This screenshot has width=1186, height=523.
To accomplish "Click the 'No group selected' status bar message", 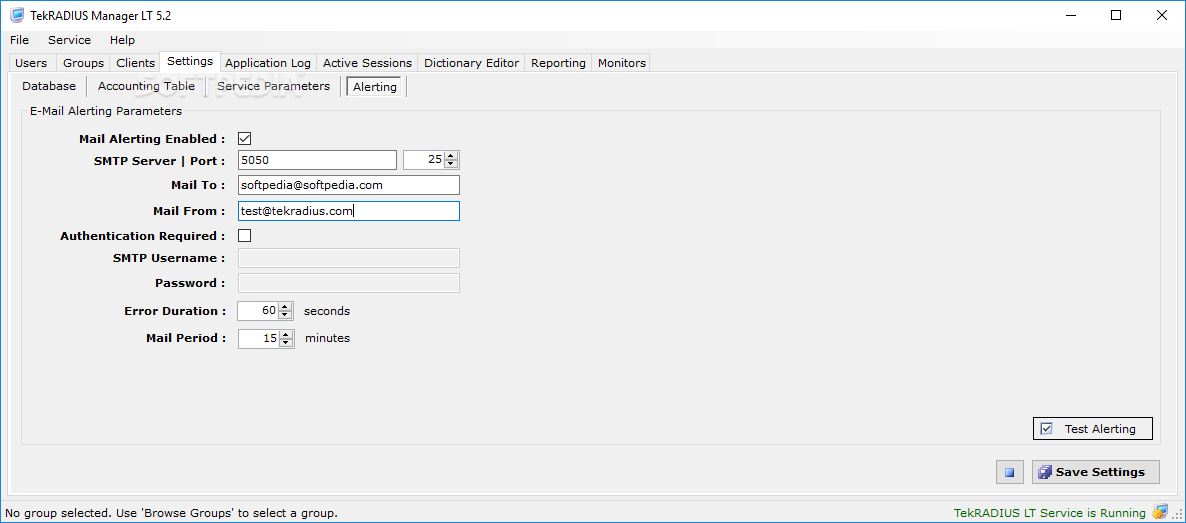I will pos(172,512).
